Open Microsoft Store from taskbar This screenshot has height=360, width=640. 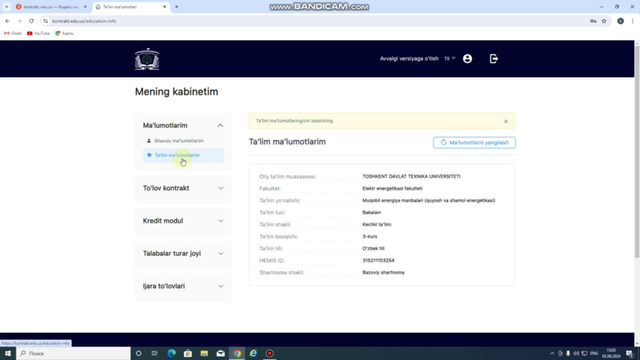188,353
